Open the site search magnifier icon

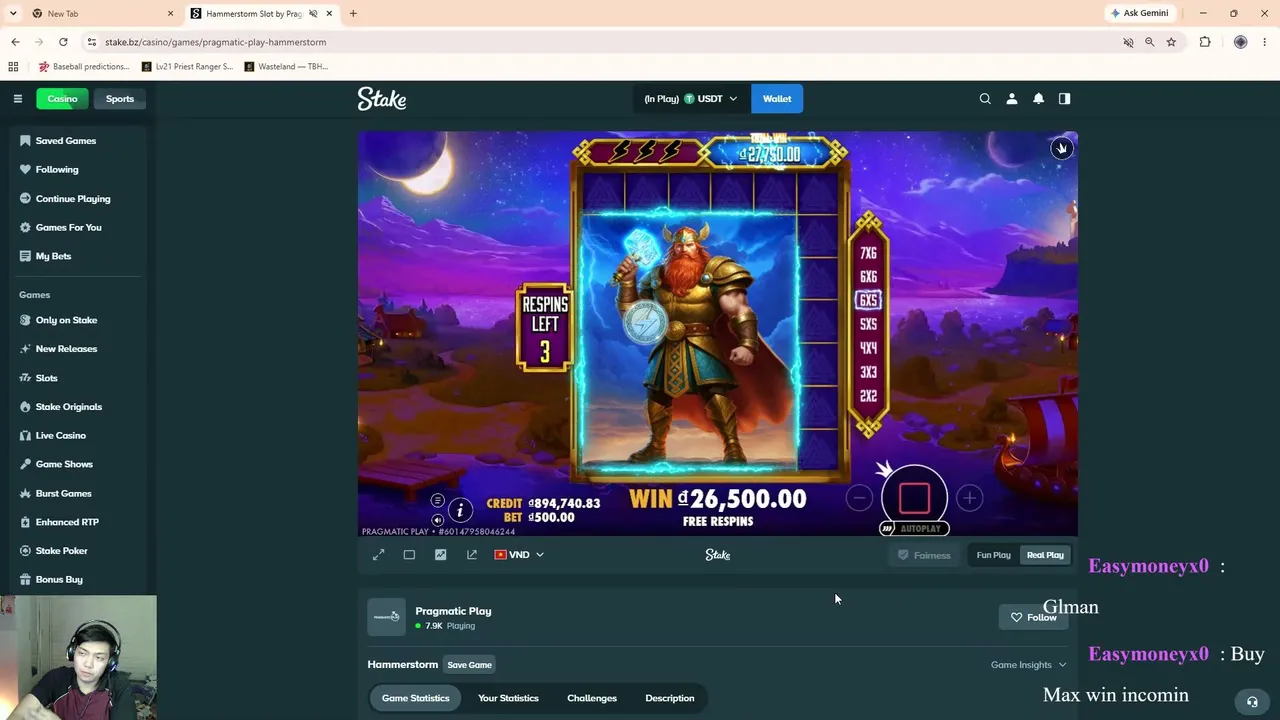985,99
